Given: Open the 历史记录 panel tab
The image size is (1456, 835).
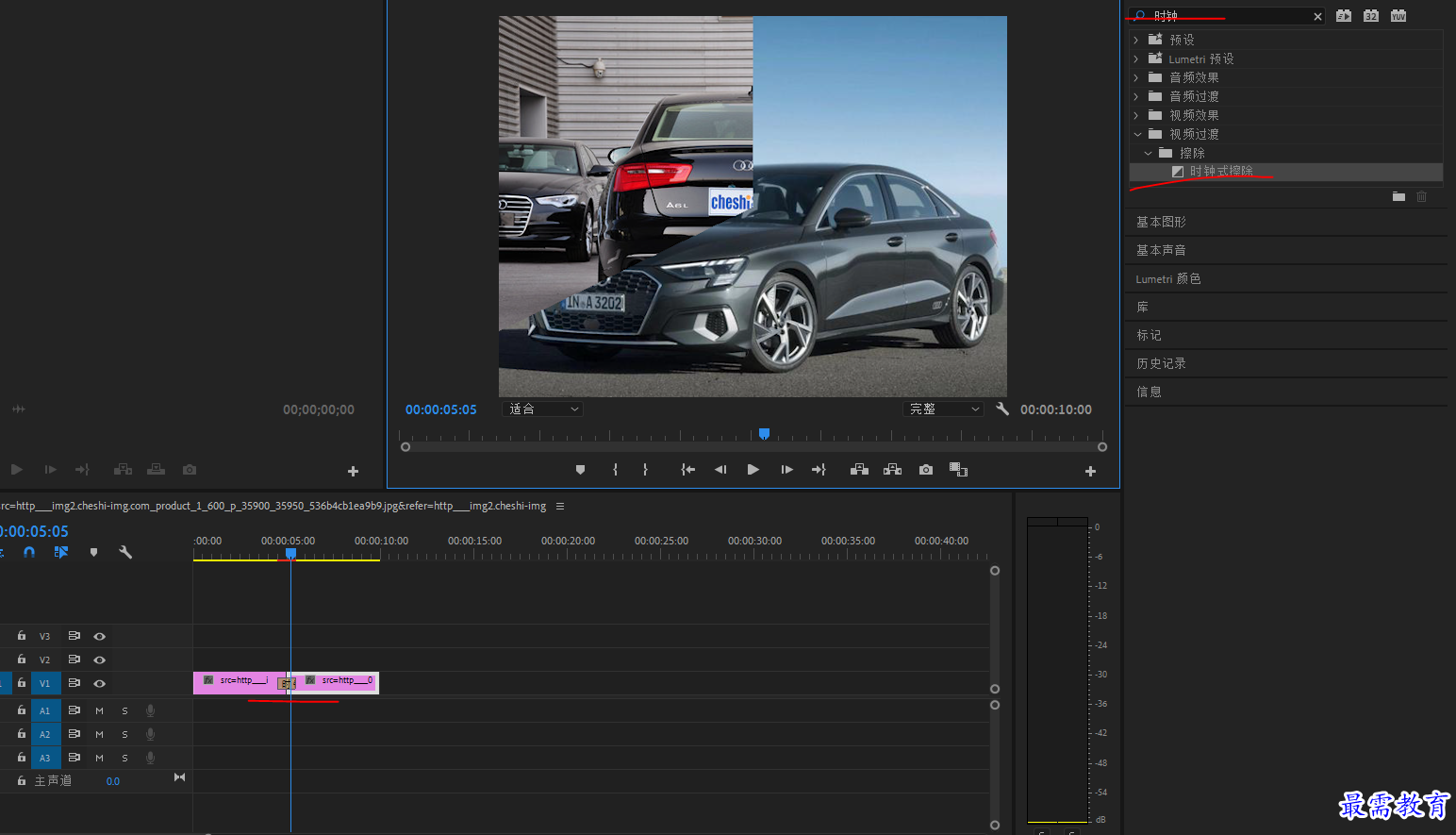Looking at the screenshot, I should pyautogui.click(x=1161, y=363).
